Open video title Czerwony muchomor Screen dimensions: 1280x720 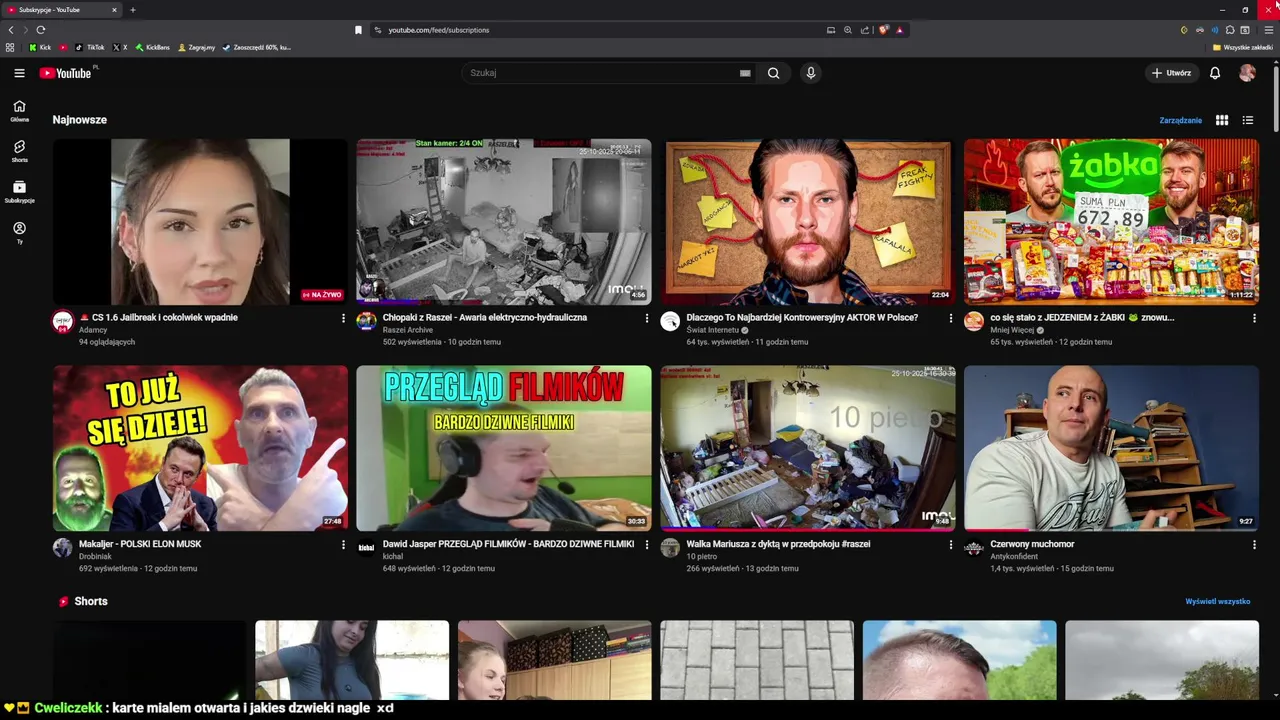1032,544
